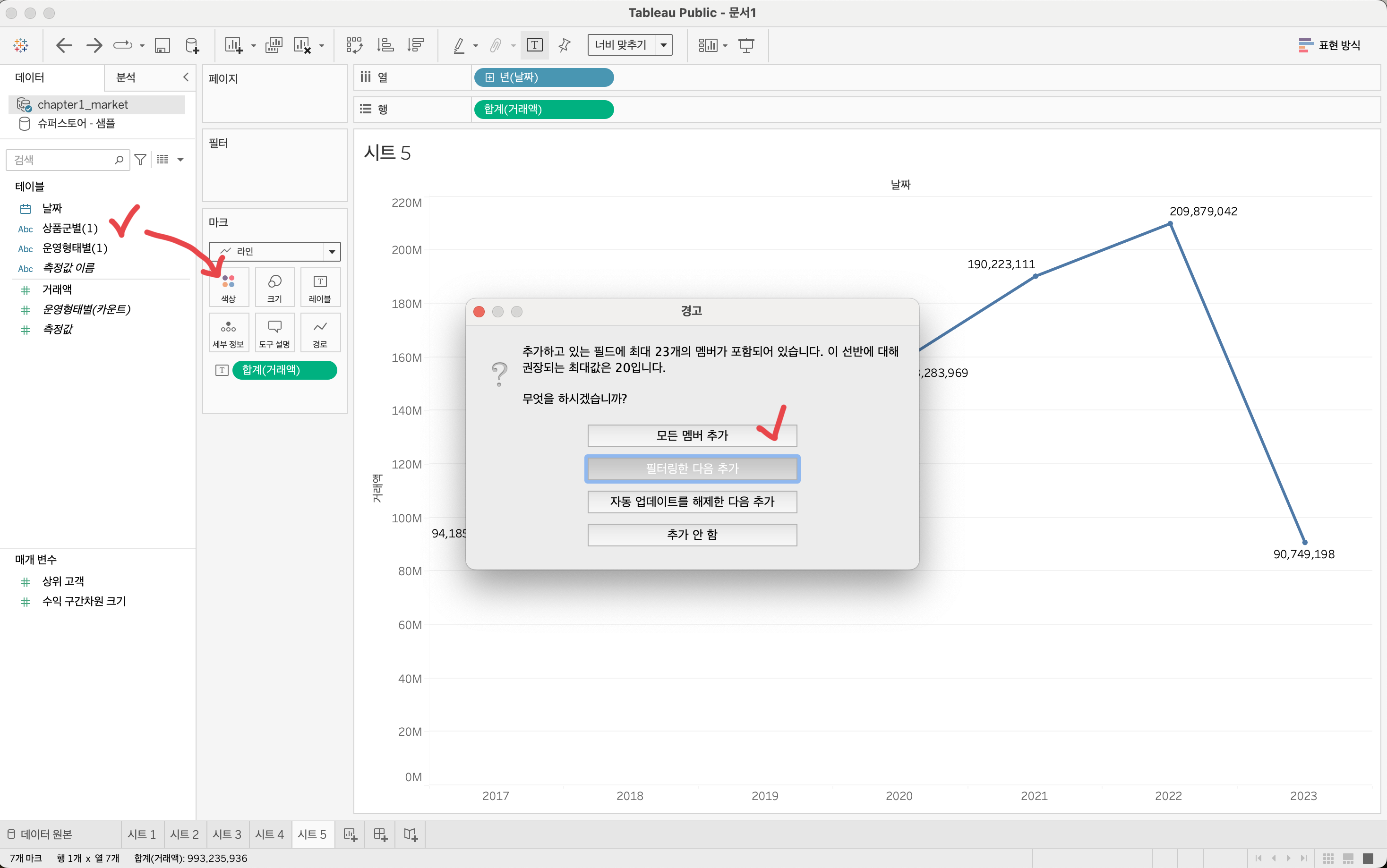
Task: Click the swap rows and columns icon
Action: (354, 45)
